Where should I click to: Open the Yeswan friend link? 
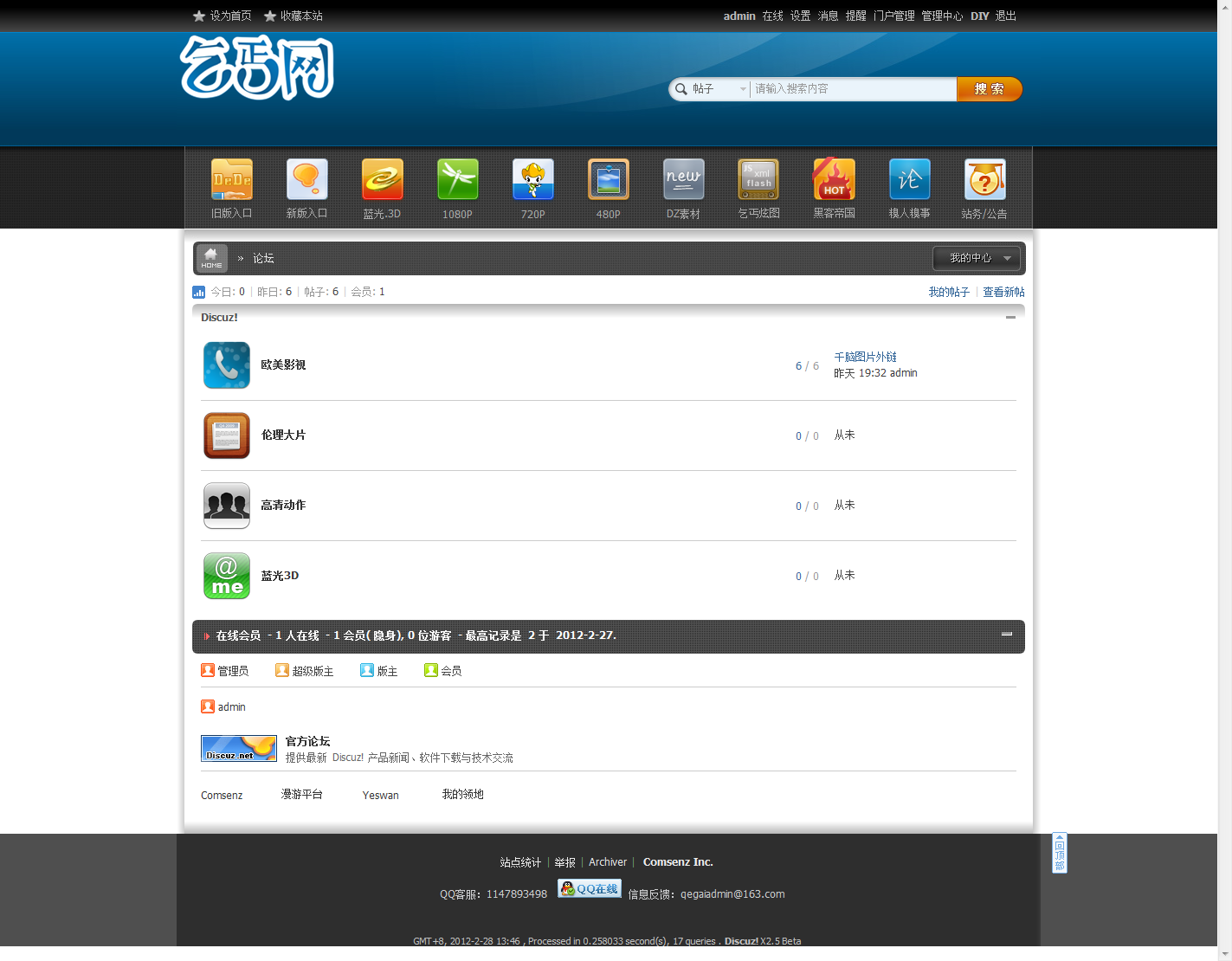(x=381, y=795)
